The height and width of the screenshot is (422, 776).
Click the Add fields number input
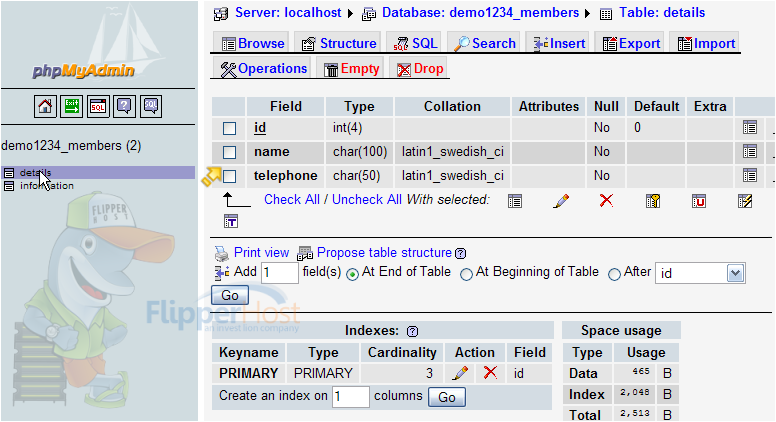click(x=280, y=273)
